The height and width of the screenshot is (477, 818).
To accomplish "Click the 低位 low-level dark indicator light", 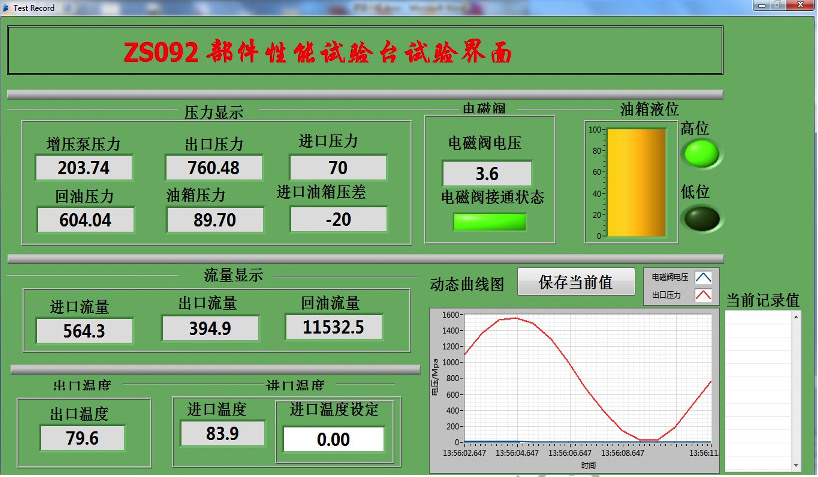I will pyautogui.click(x=700, y=217).
